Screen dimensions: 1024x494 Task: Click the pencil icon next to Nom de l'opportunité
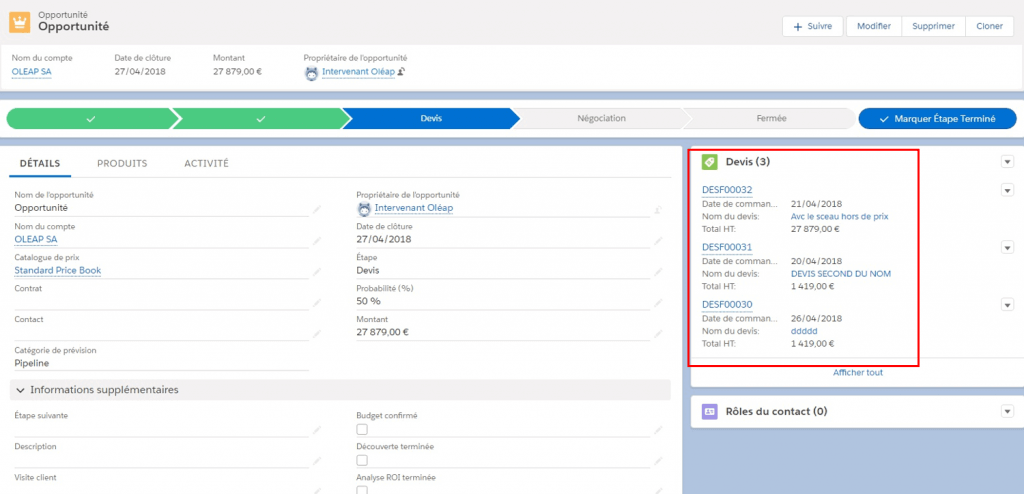click(317, 209)
